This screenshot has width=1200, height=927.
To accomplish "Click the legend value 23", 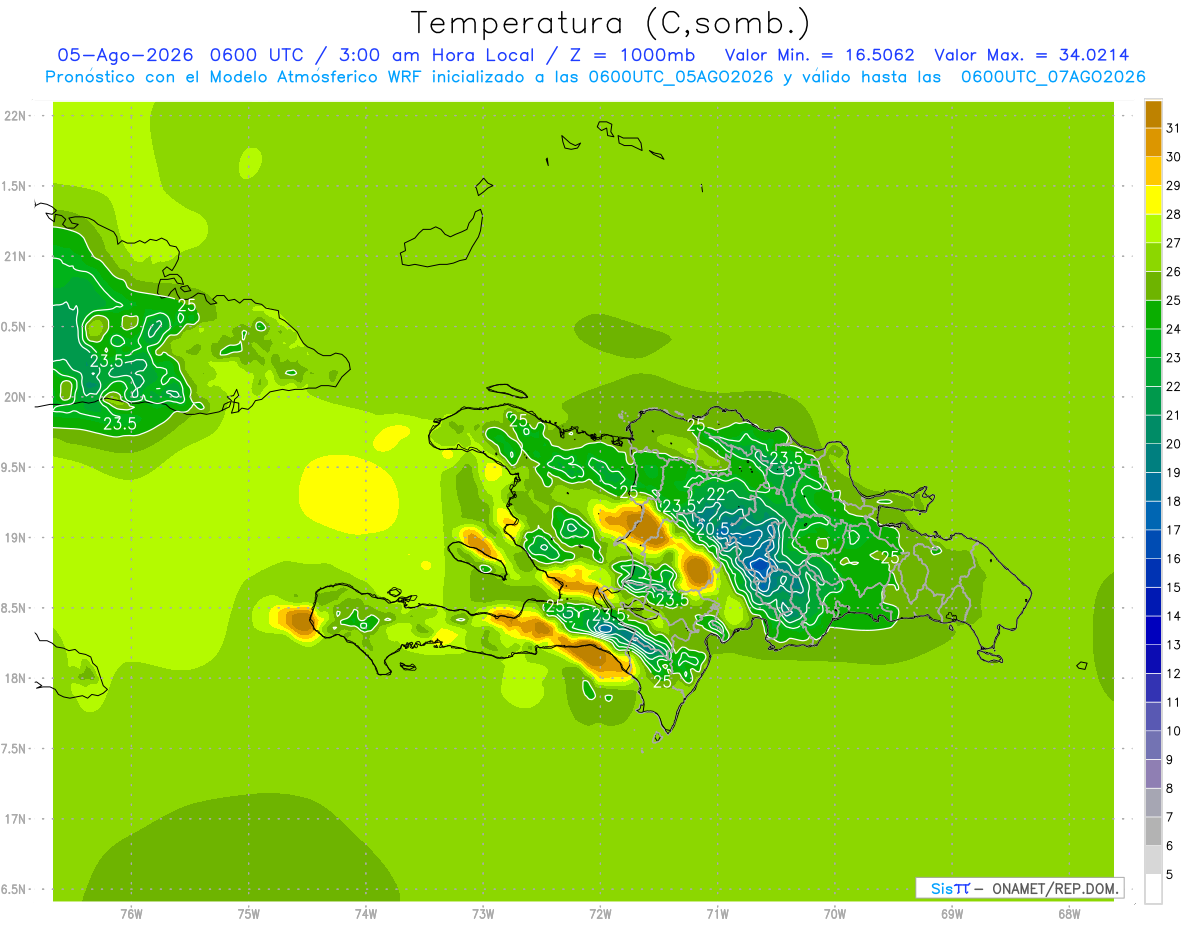I will tap(1173, 358).
